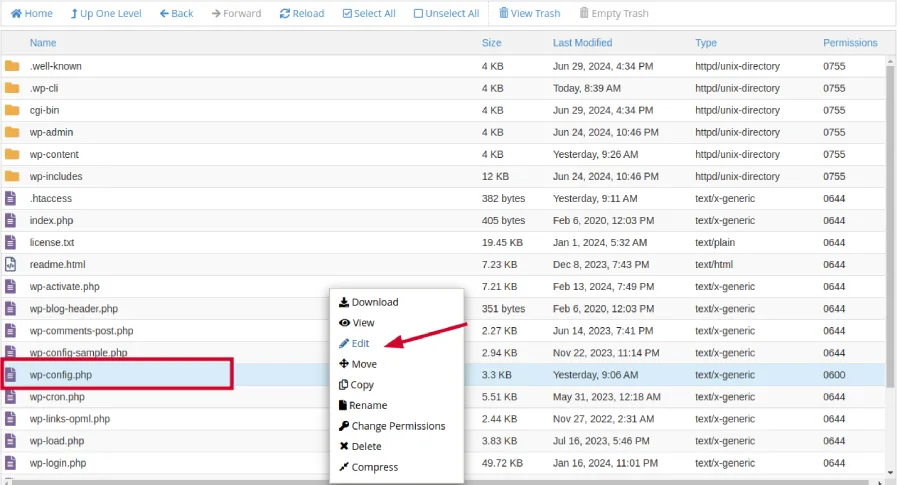Image resolution: width=900 pixels, height=485 pixels.
Task: Select the .well-known folder name
Action: click(x=56, y=66)
